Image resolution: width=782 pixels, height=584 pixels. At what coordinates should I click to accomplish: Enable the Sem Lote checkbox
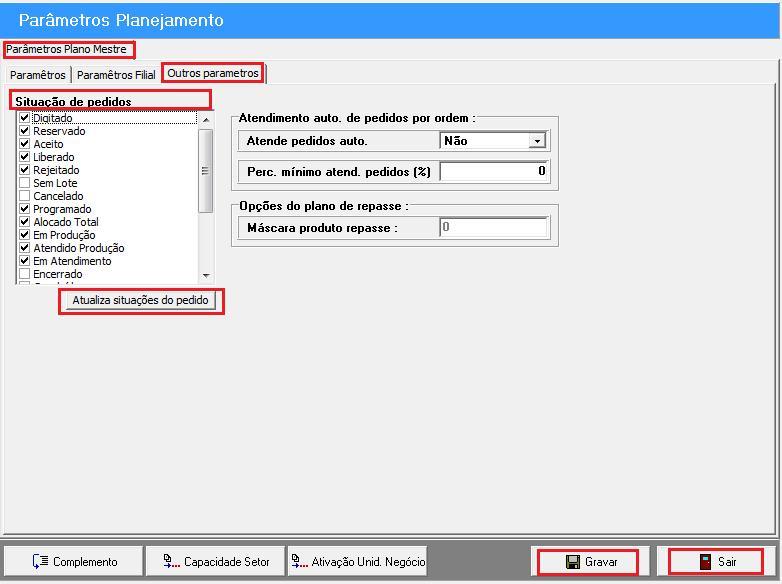25,183
